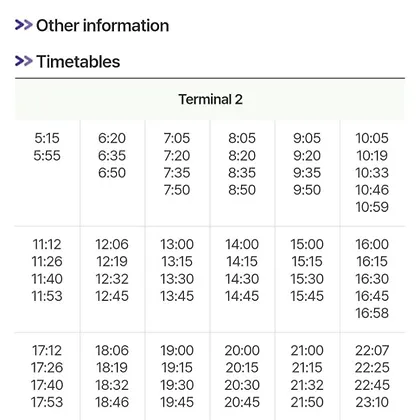The image size is (420, 420).
Task: Select the 6:35 departure time
Action: [112, 156]
